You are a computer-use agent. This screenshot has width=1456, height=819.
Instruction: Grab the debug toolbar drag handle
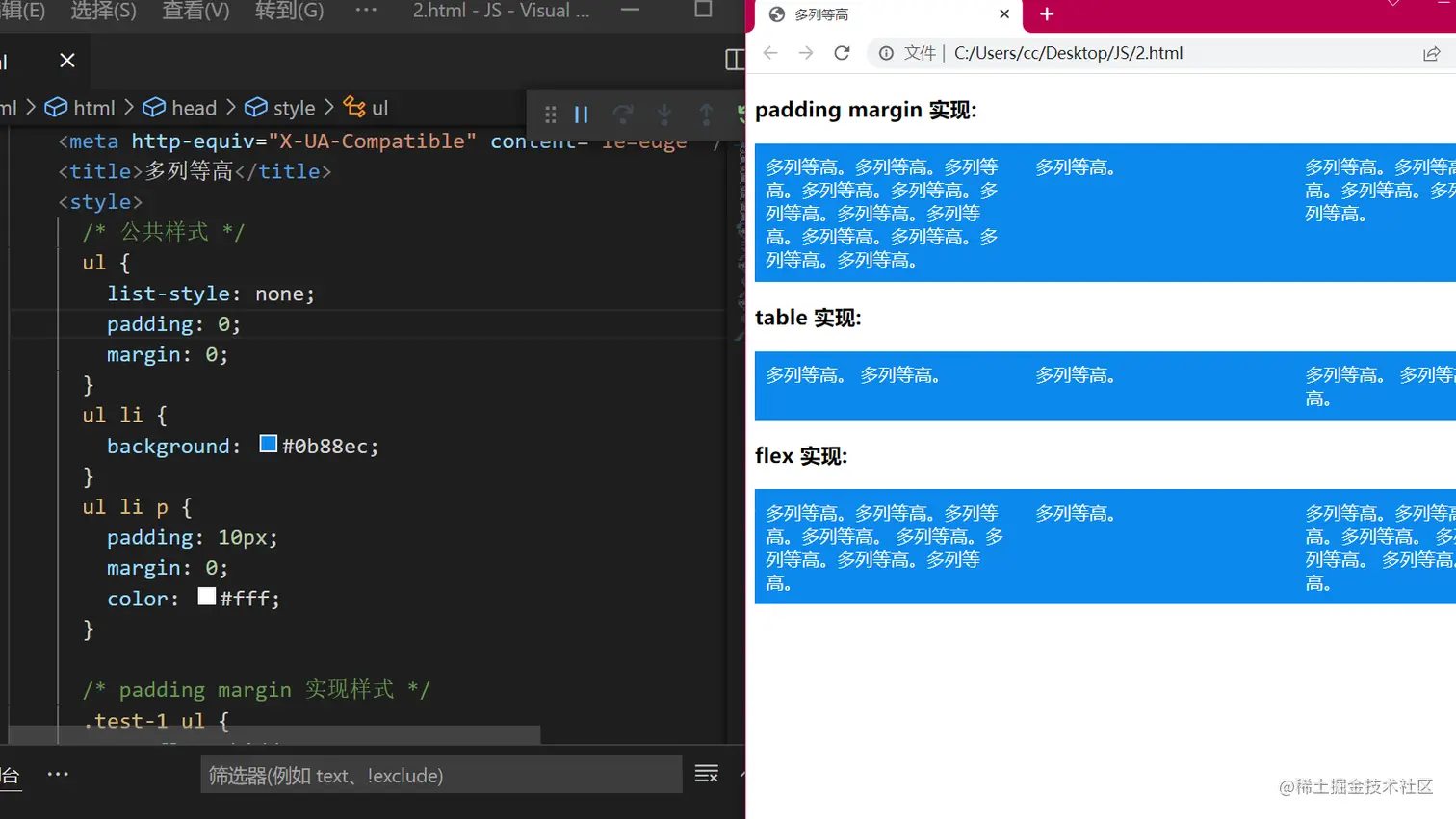(x=551, y=115)
